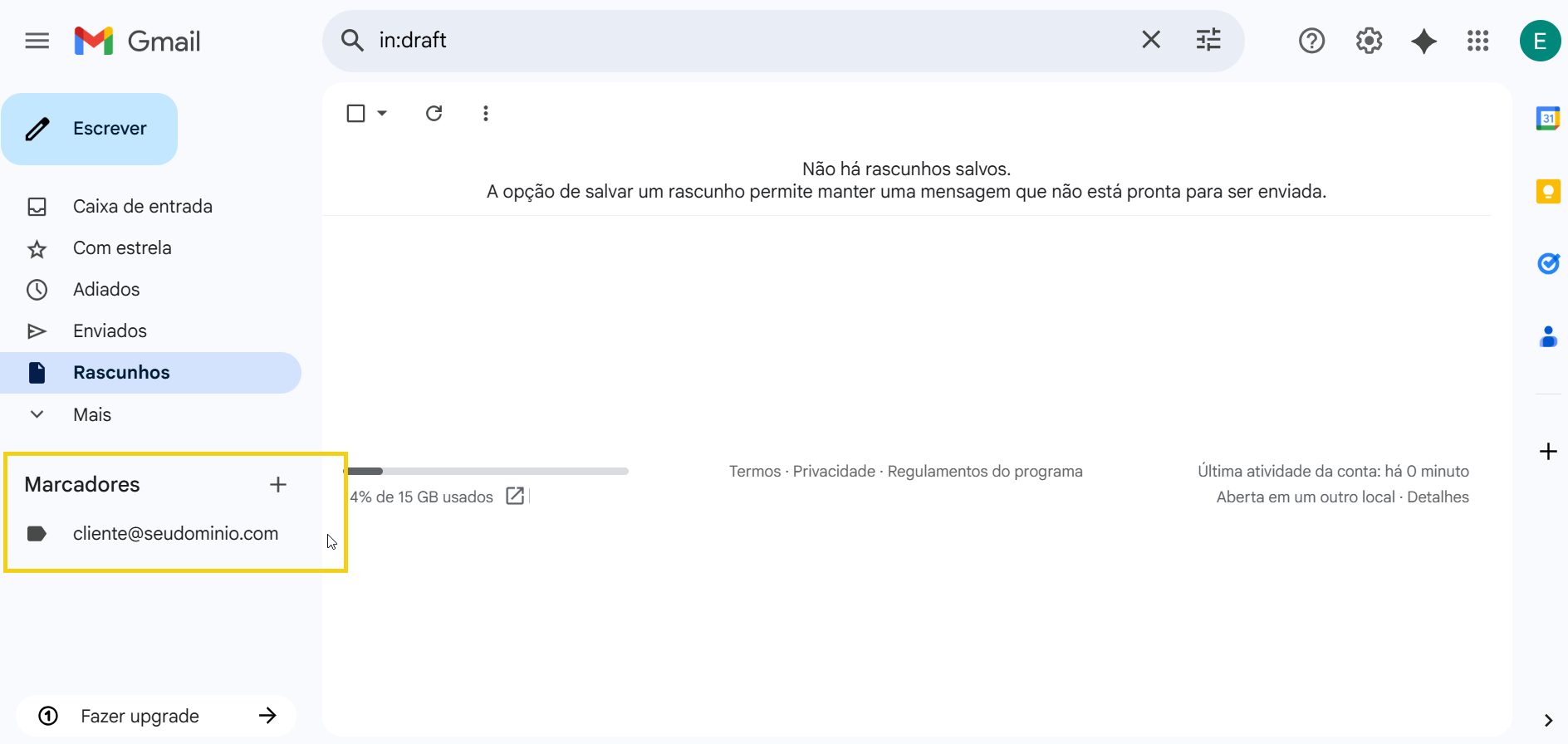Open Regulamentos do programa link
1568x744 pixels.
point(985,471)
